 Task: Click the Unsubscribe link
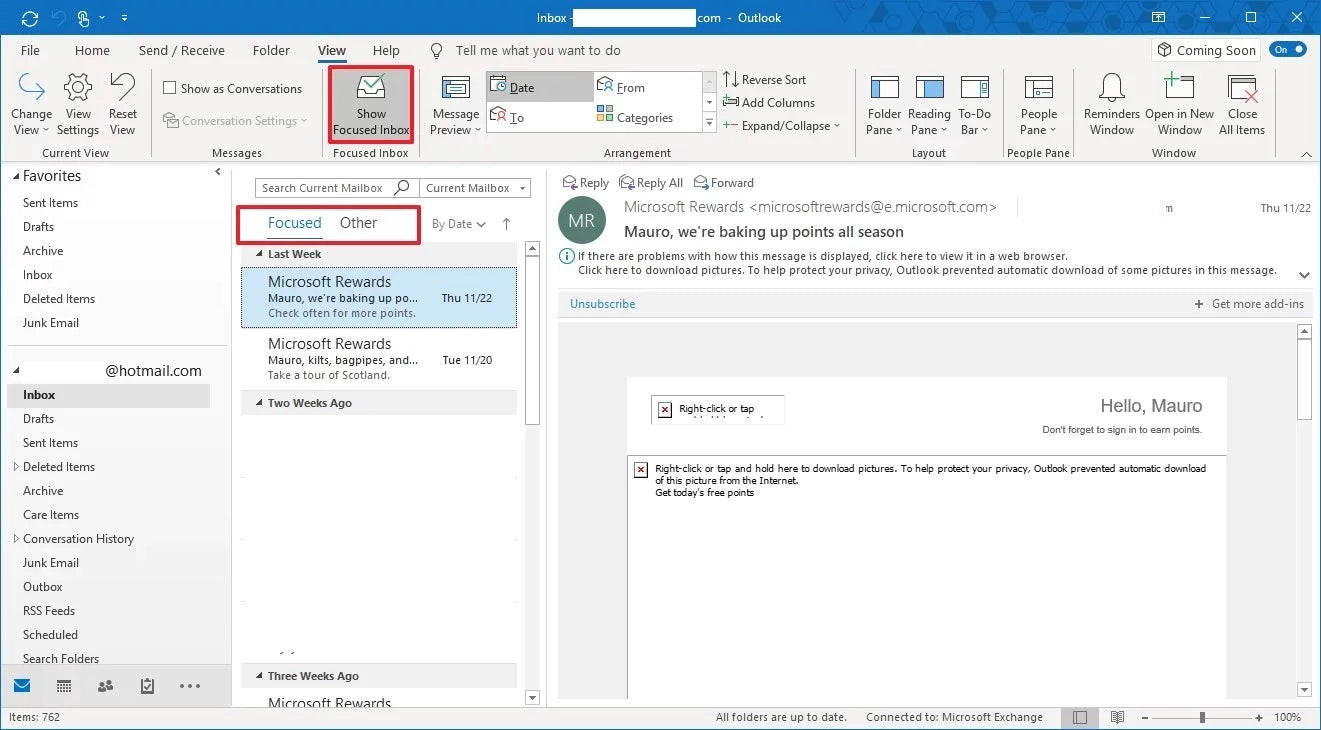(x=602, y=304)
